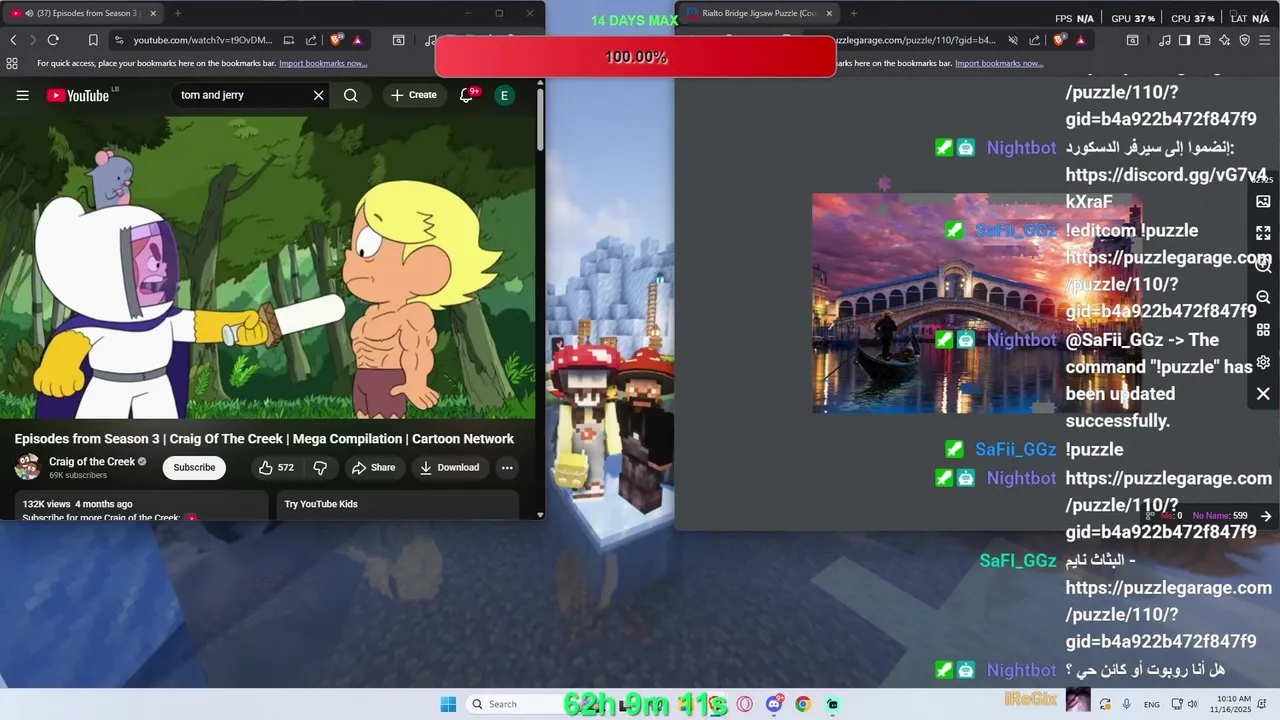
Task: Click the 'Craig of the Creek' channel name
Action: coord(92,461)
